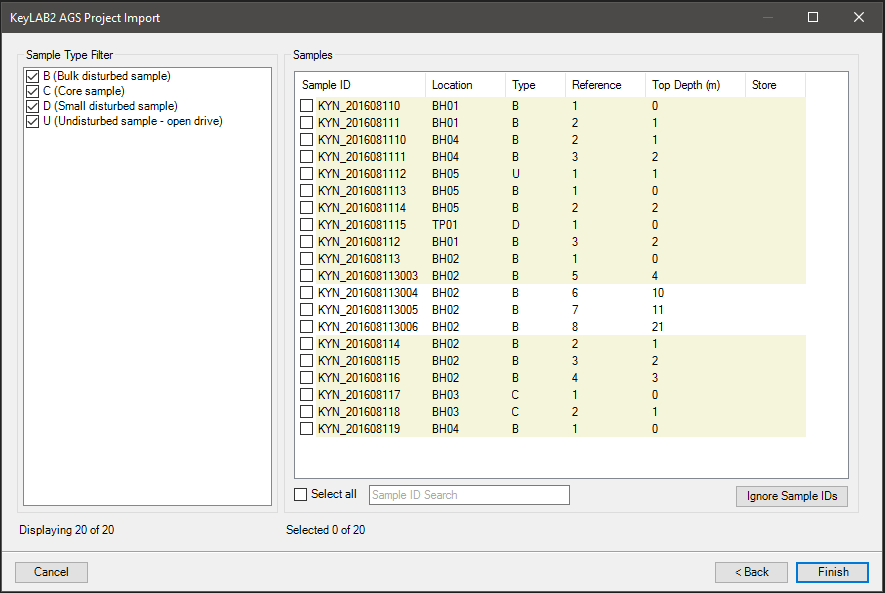Click inside the Sample ID Search field
Viewport: 885px width, 593px height.
coord(468,494)
